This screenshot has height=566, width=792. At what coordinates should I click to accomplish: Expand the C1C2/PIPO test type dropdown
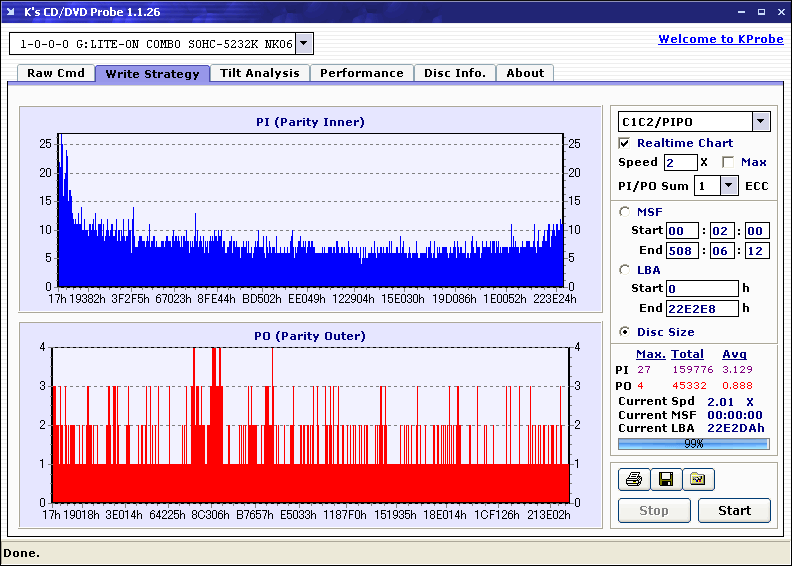click(x=760, y=122)
